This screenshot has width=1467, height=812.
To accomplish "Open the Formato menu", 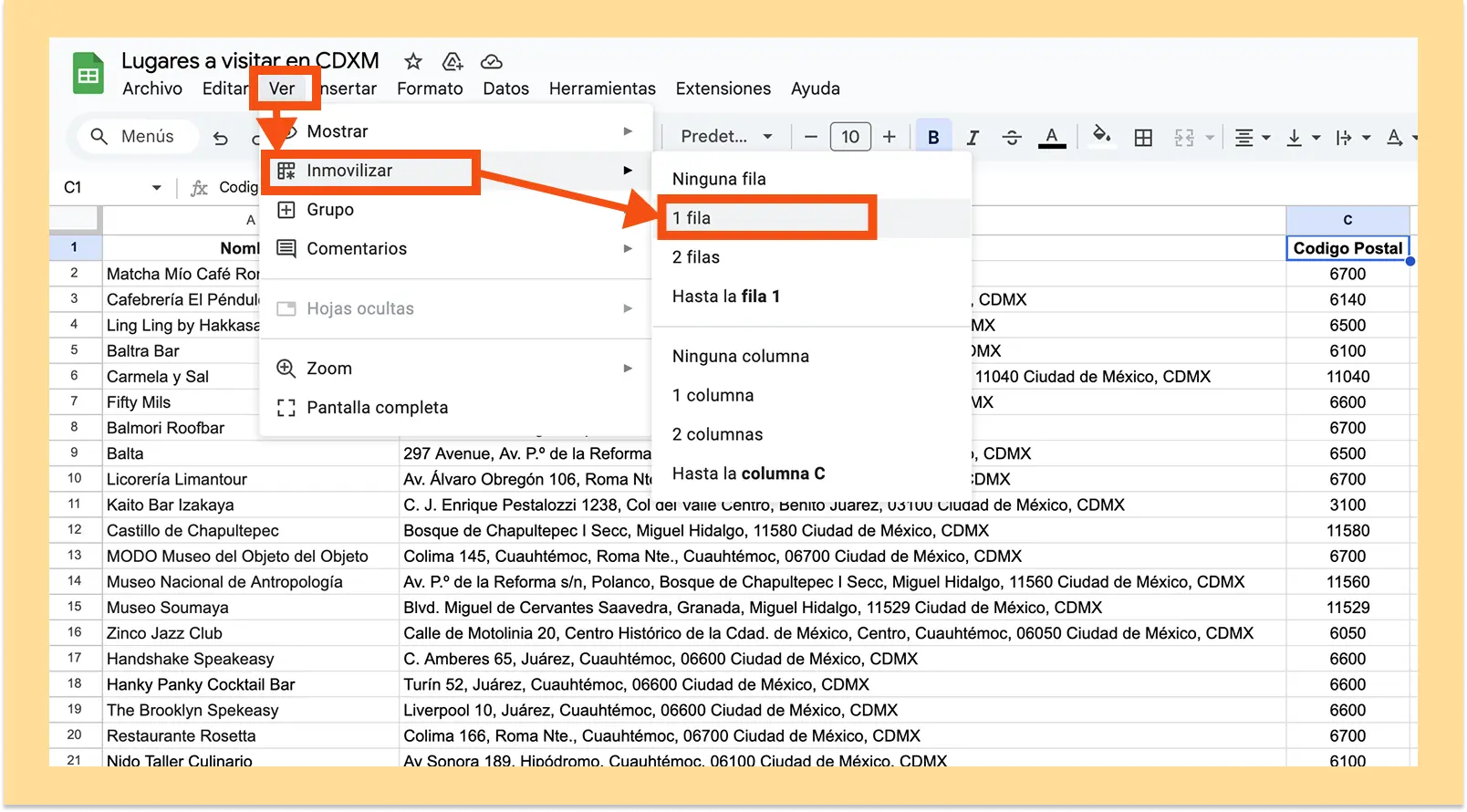I will (430, 88).
